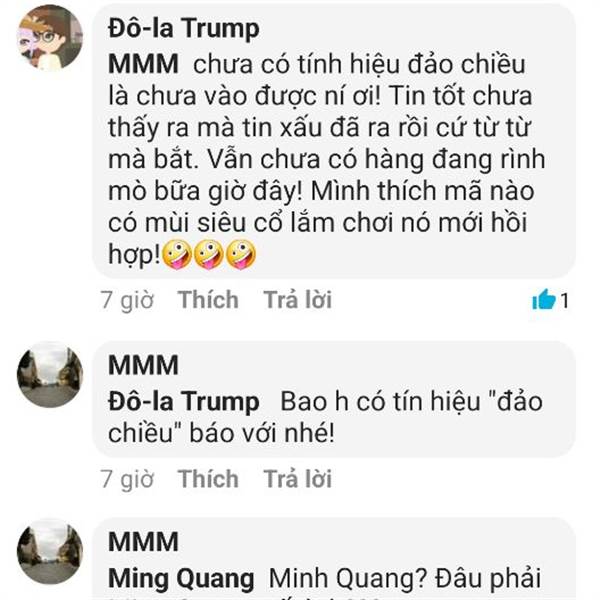Viewport: 600px width, 600px height.
Task: View the reaction count next to the thumbs-up
Action: click(x=564, y=301)
